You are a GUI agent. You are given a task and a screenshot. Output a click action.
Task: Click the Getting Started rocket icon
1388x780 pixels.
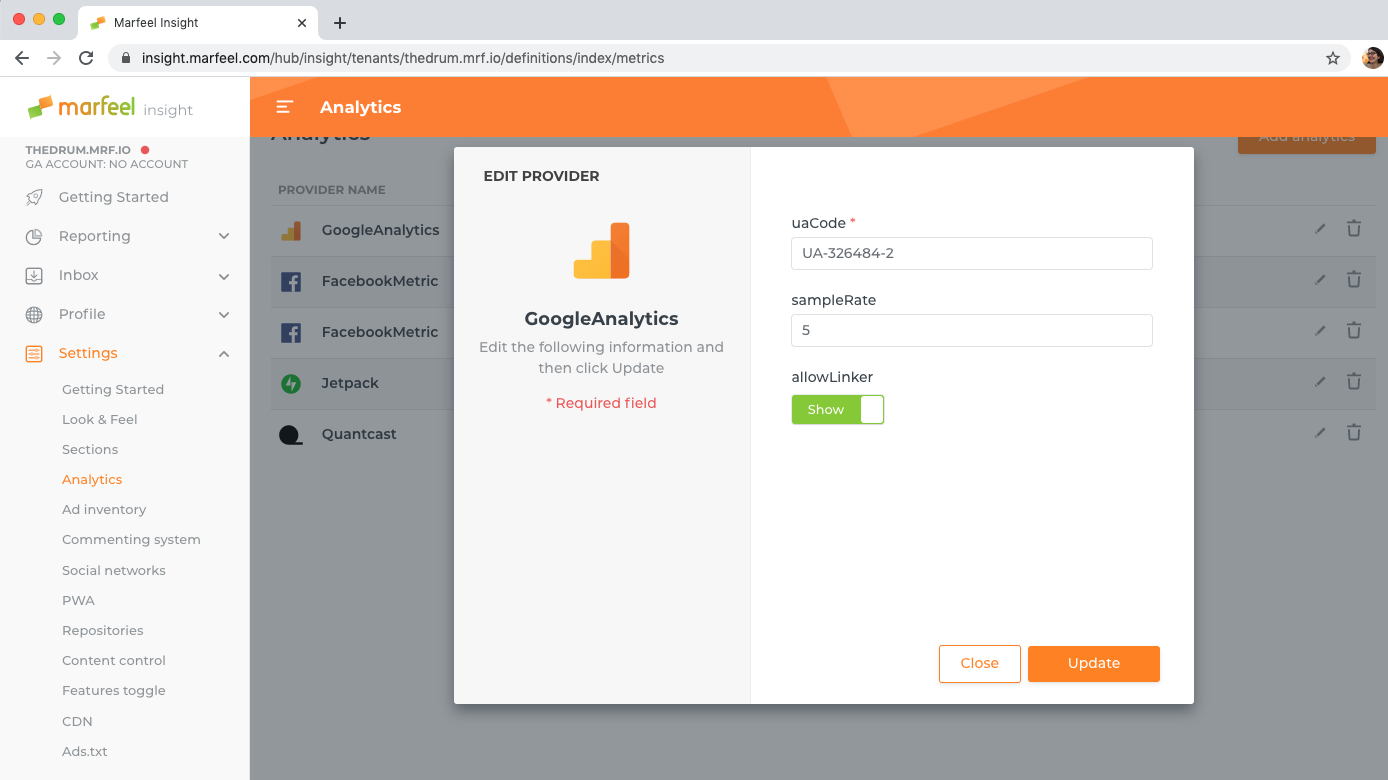tap(34, 197)
